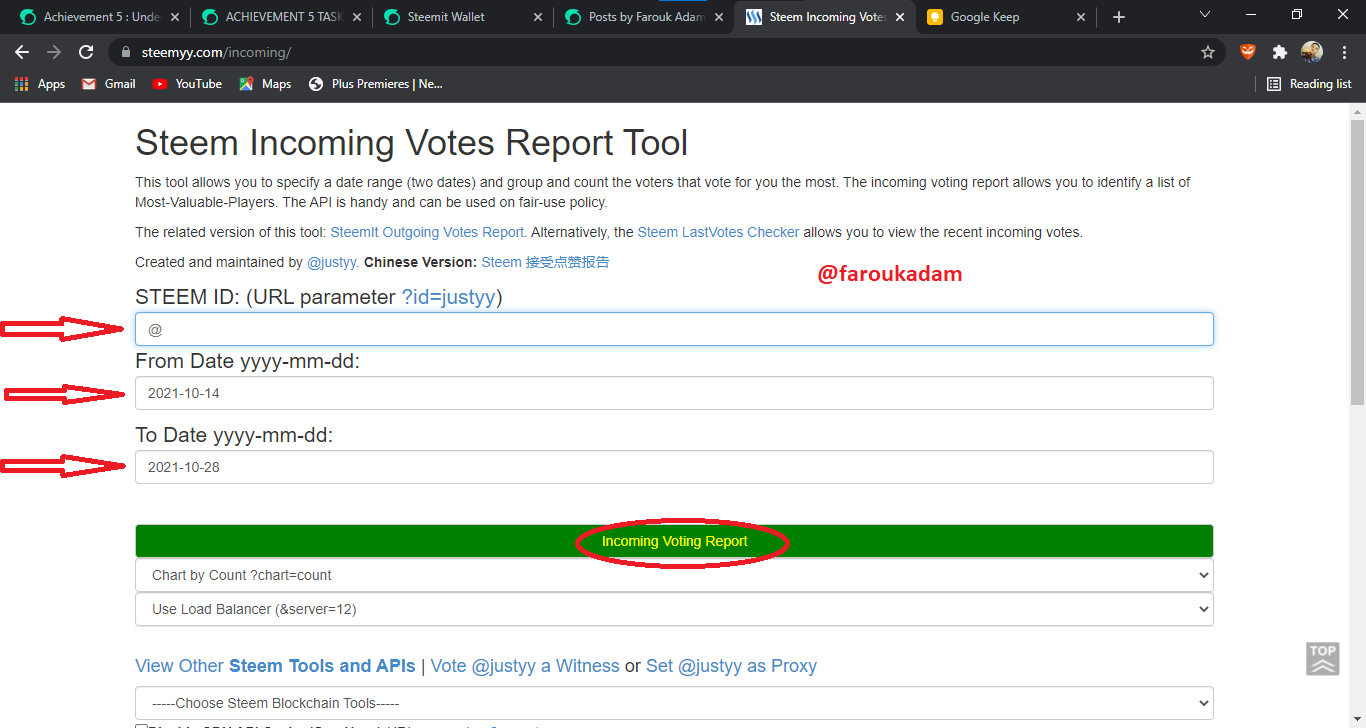Open the SteemIt Outgoing Votes Report link
Screen dimensions: 1366x728
[429, 232]
